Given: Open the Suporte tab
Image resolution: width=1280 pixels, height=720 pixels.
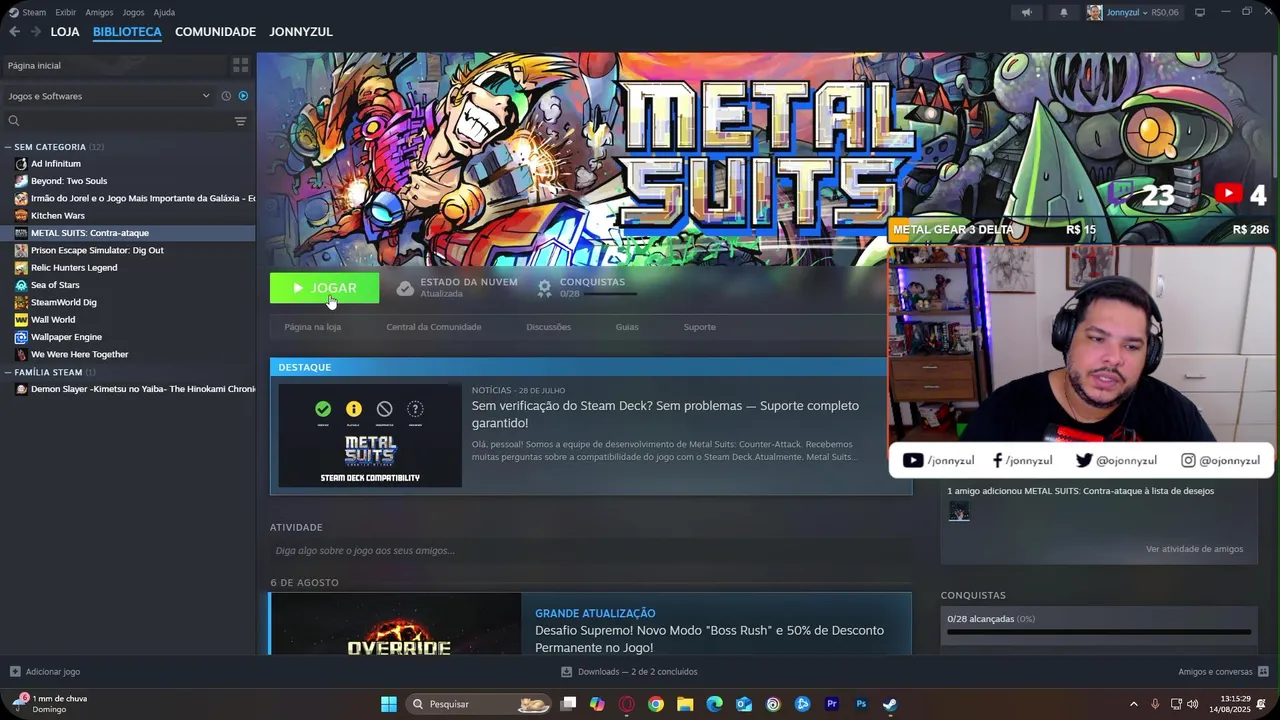Looking at the screenshot, I should click(699, 327).
